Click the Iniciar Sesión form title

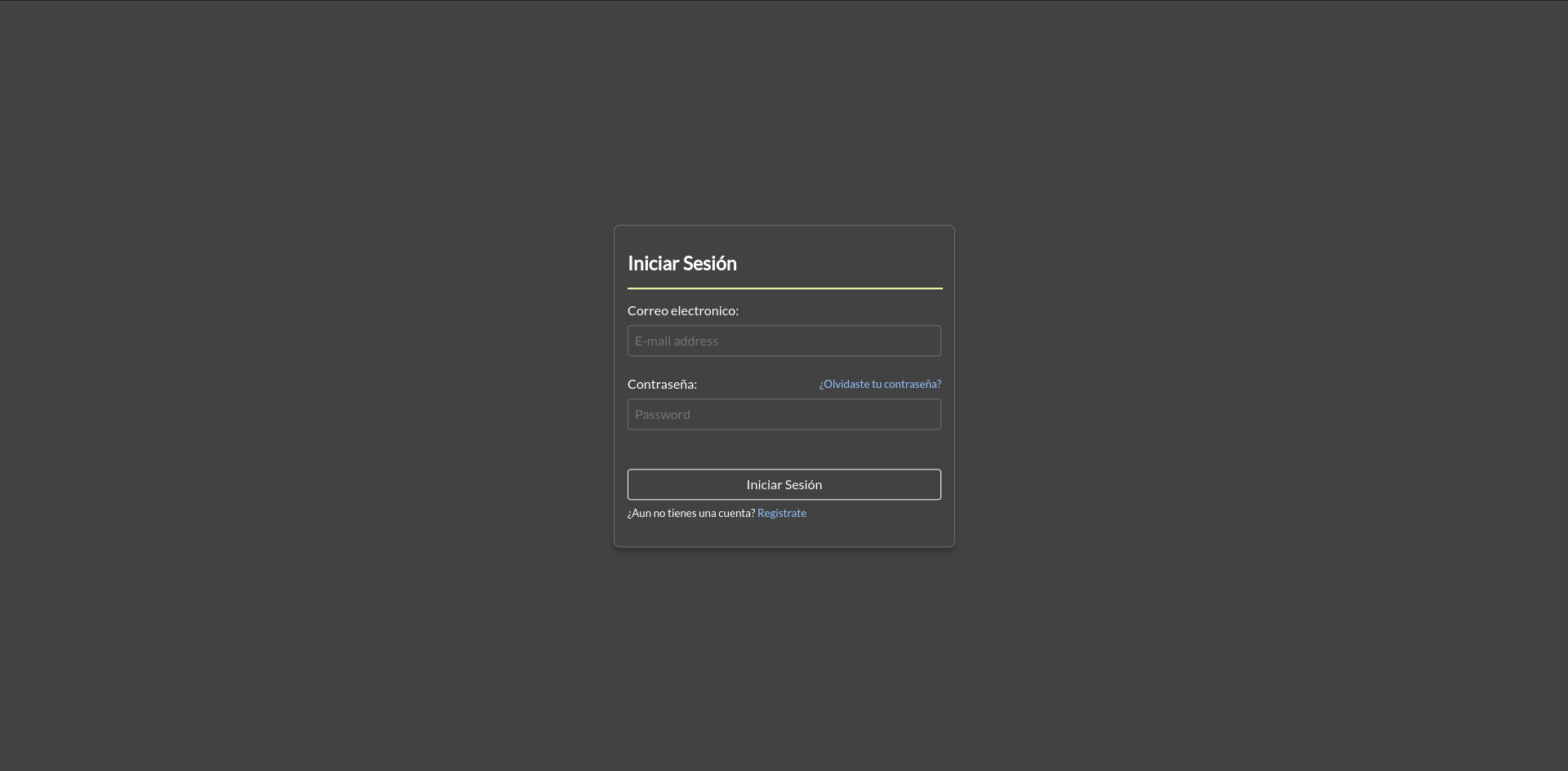pyautogui.click(x=682, y=263)
